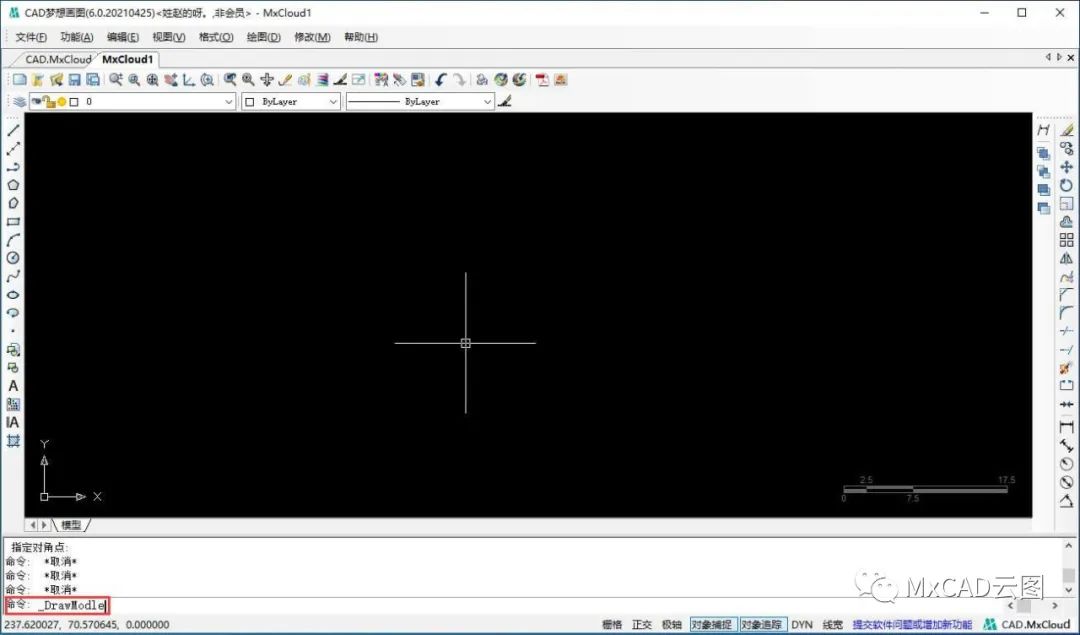Open the 文件(F) menu

click(31, 37)
